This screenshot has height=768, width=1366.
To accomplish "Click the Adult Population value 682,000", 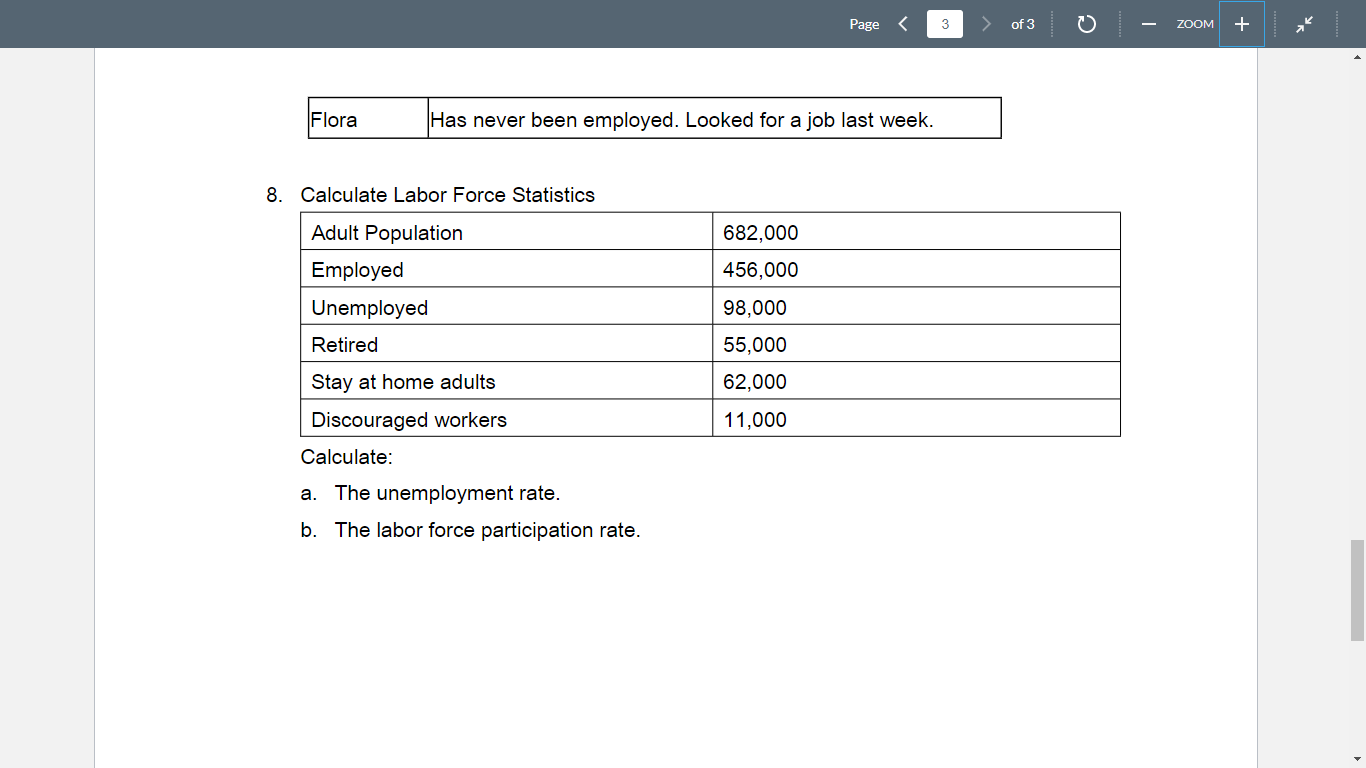I will click(x=762, y=232).
